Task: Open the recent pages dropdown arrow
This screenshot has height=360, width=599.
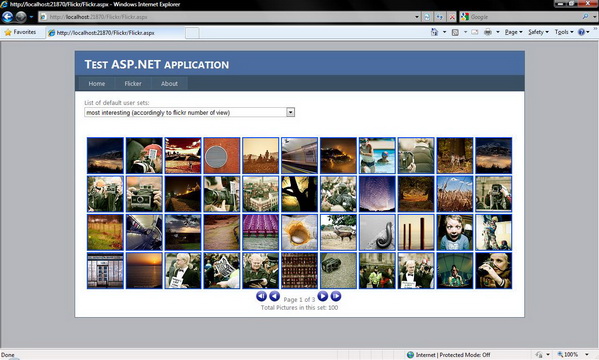Action: pyautogui.click(x=31, y=17)
